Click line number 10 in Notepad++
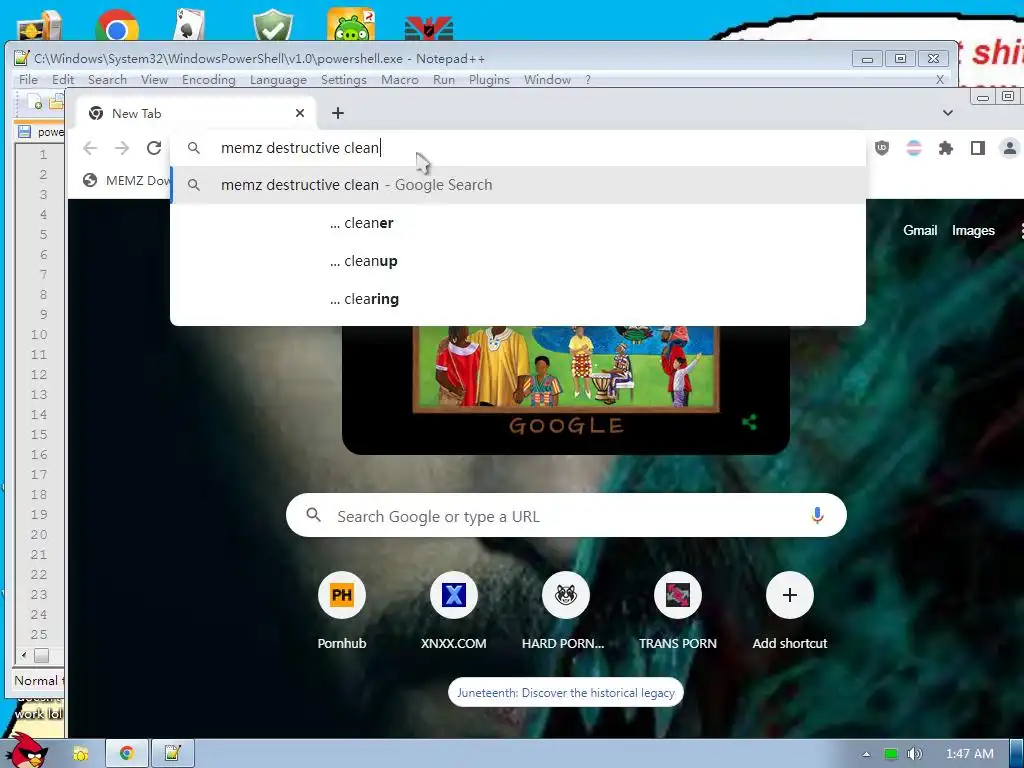The width and height of the screenshot is (1024, 768). click(x=39, y=334)
